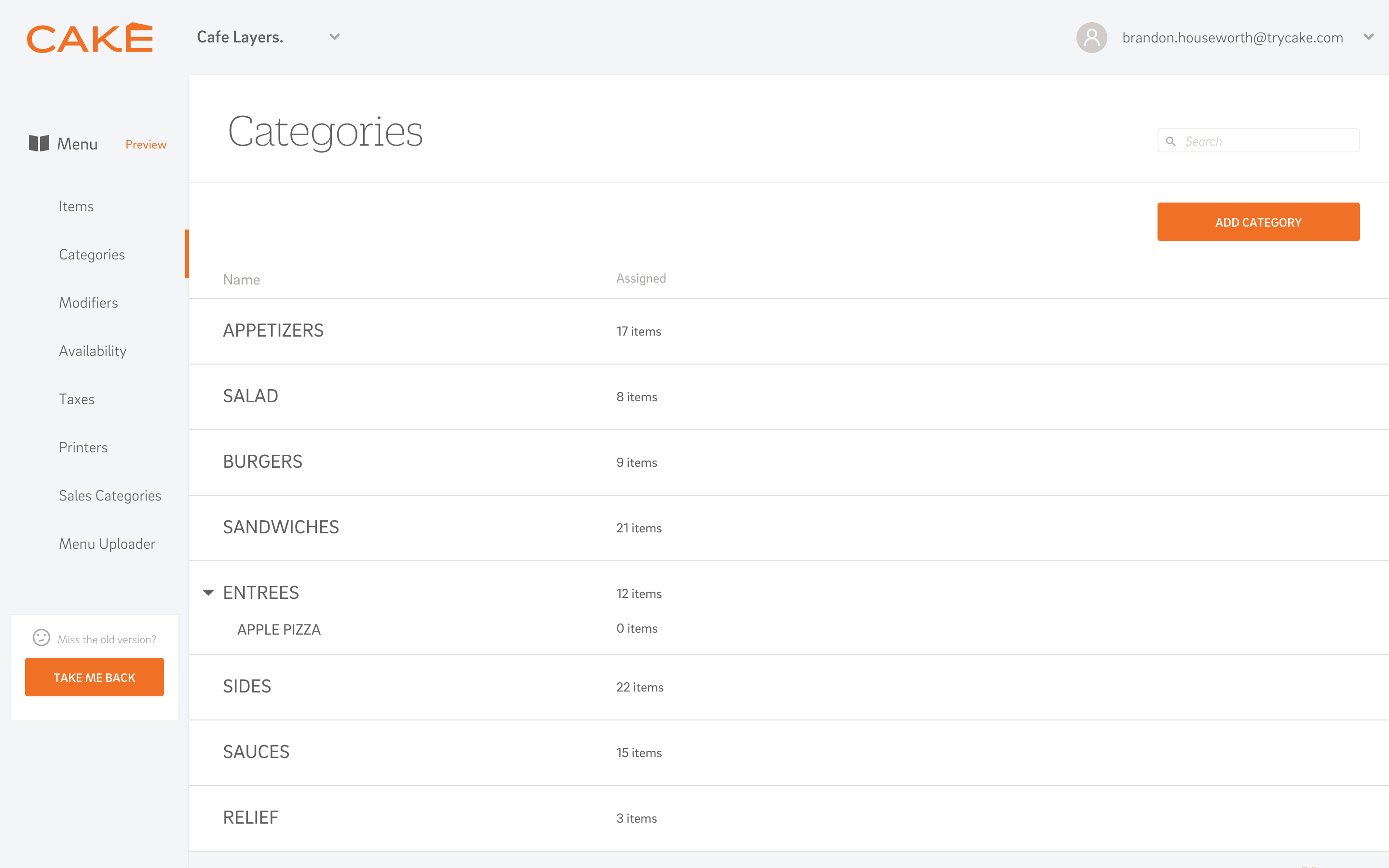Select Categories in the sidebar

tap(92, 254)
